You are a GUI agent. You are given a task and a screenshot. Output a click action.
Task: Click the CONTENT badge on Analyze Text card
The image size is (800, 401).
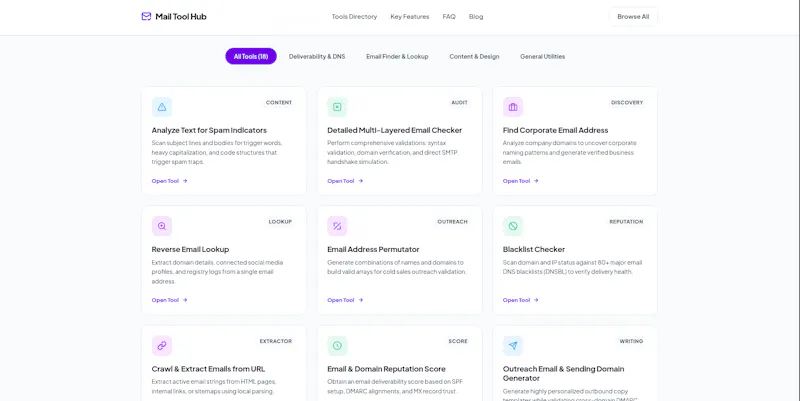tap(279, 103)
